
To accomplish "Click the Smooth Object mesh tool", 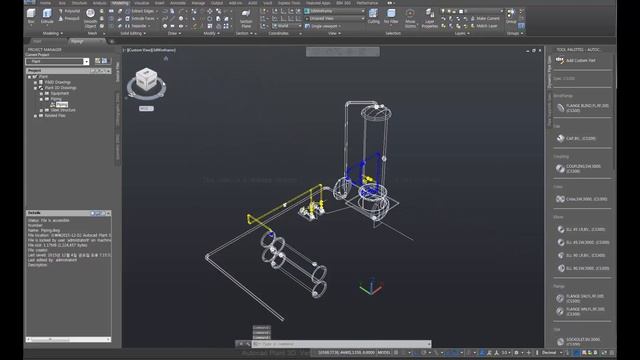I will click(x=91, y=18).
